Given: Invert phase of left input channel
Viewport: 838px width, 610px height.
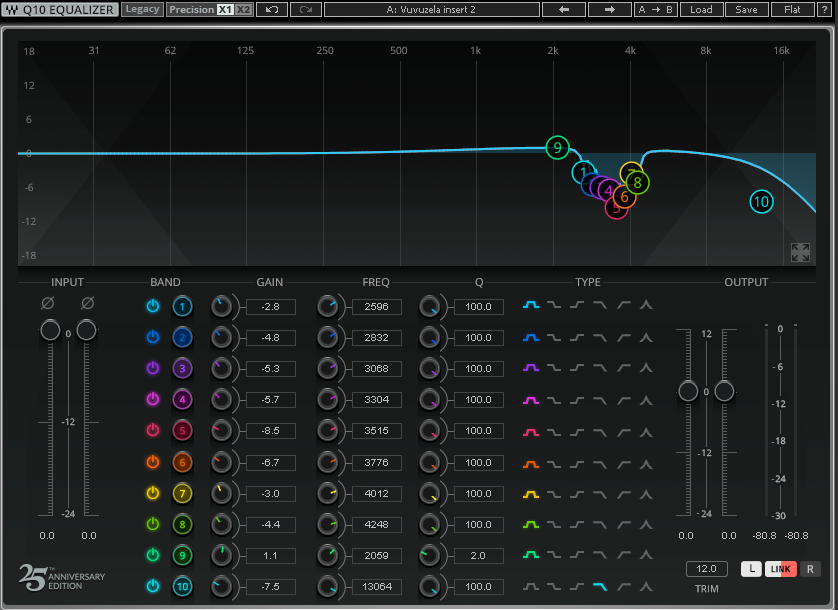Looking at the screenshot, I should coord(48,303).
